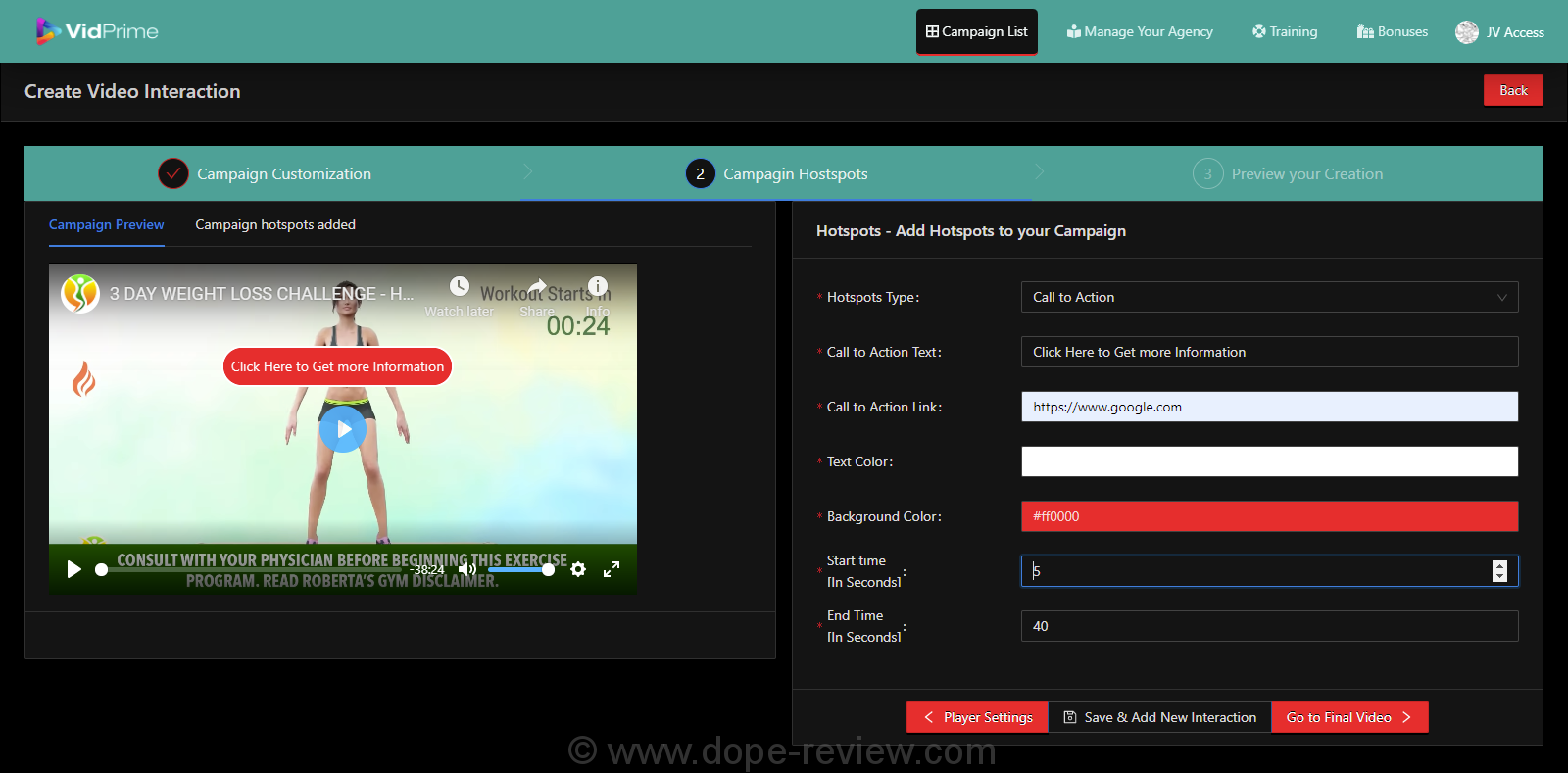1568x773 pixels.
Task: Open video settings gear icon
Action: point(578,569)
